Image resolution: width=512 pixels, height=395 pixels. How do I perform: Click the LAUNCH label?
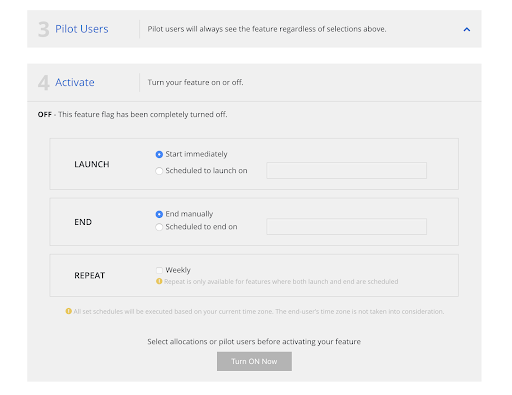(x=92, y=164)
